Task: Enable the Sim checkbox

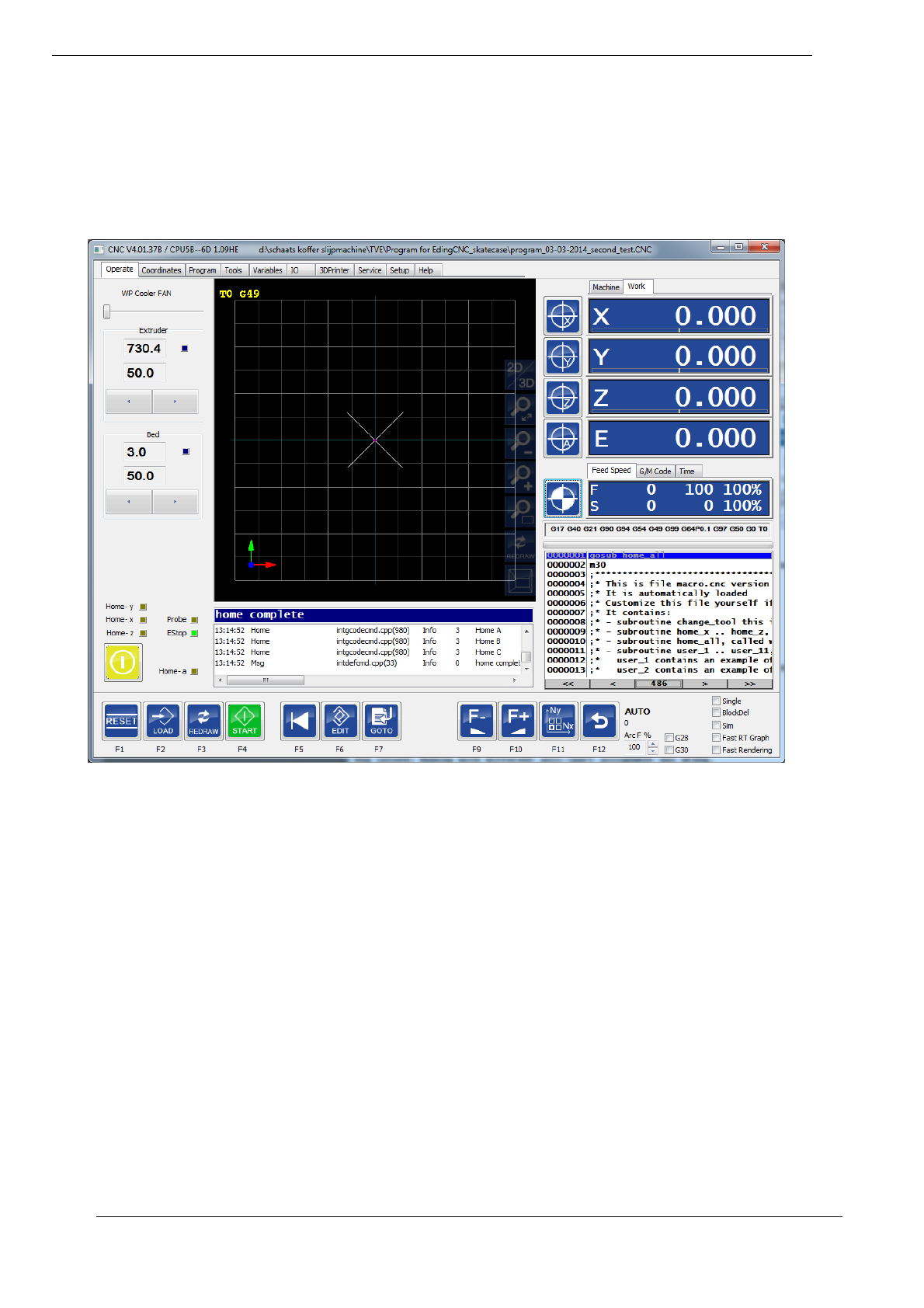Action: 716,725
